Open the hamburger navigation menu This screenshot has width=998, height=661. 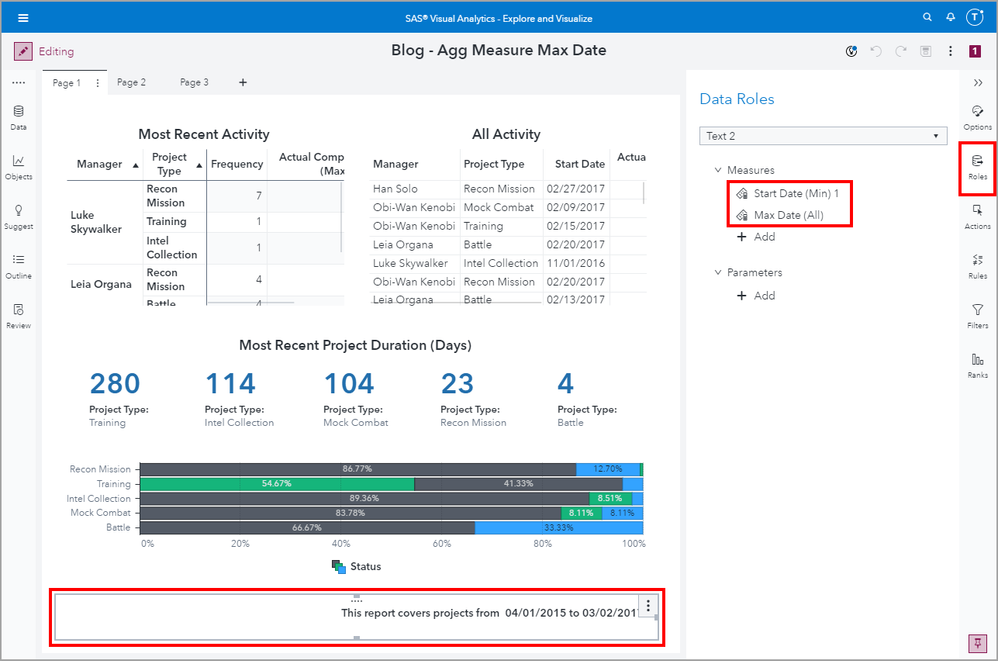[x=23, y=17]
